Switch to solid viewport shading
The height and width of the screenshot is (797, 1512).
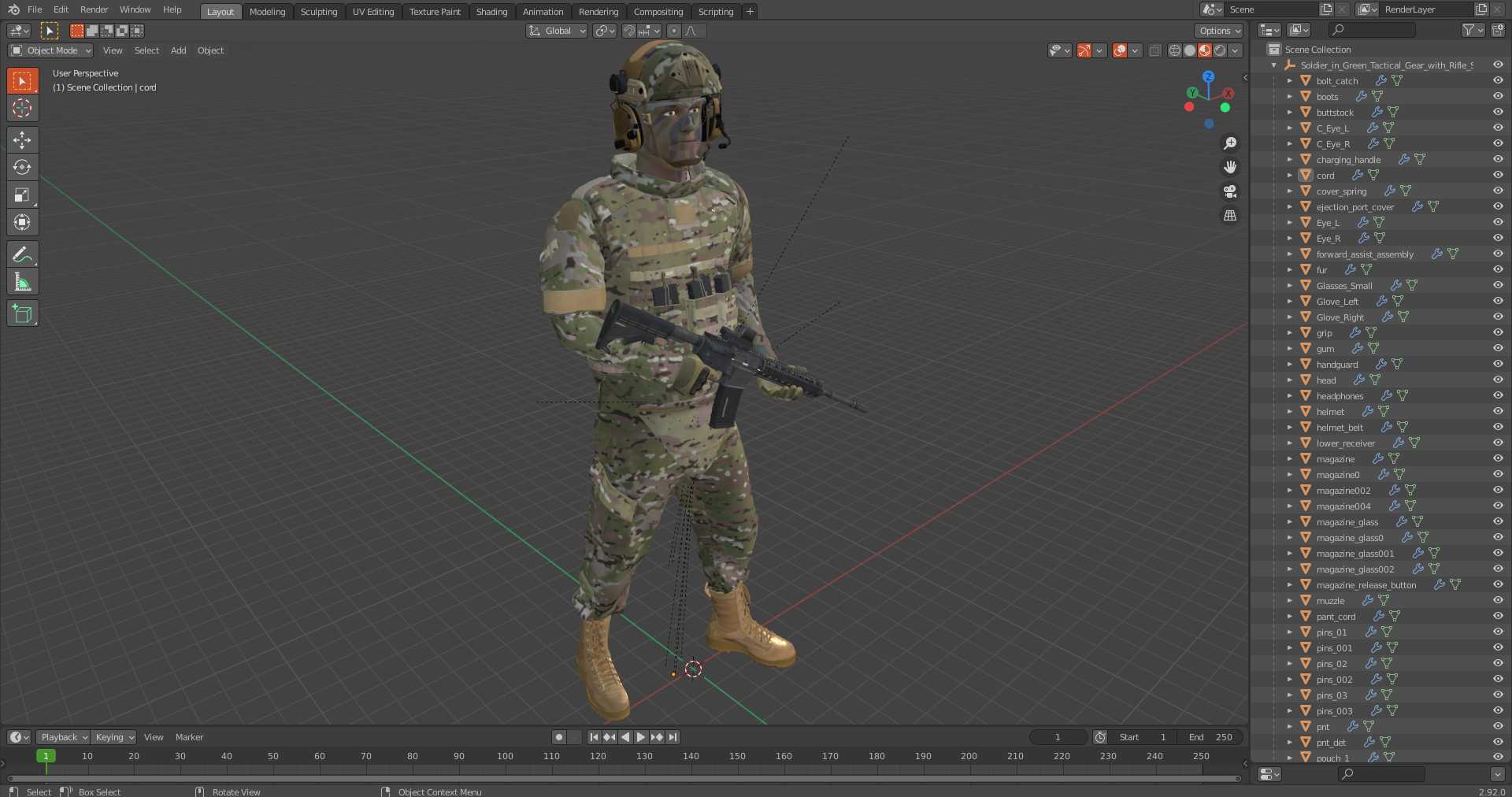coord(1189,50)
